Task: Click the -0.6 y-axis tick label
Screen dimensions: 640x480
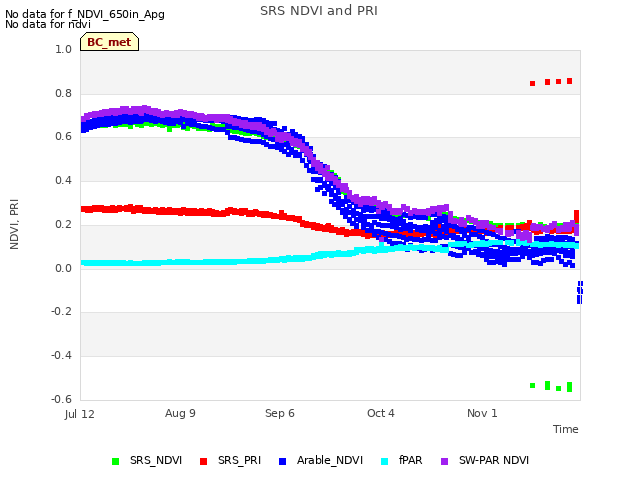Action: [61, 399]
